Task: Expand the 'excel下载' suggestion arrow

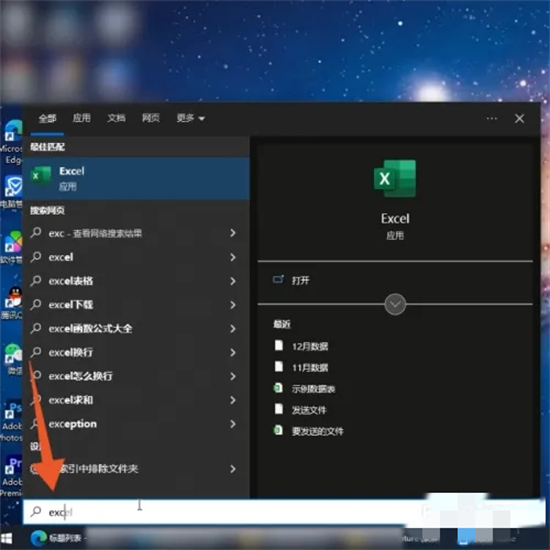Action: tap(233, 305)
